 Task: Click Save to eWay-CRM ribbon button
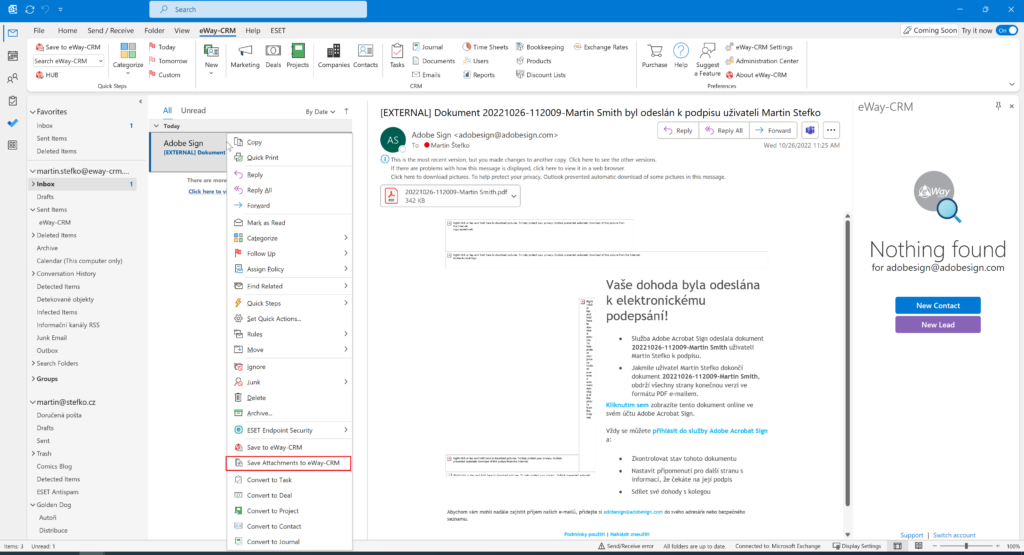click(x=68, y=47)
